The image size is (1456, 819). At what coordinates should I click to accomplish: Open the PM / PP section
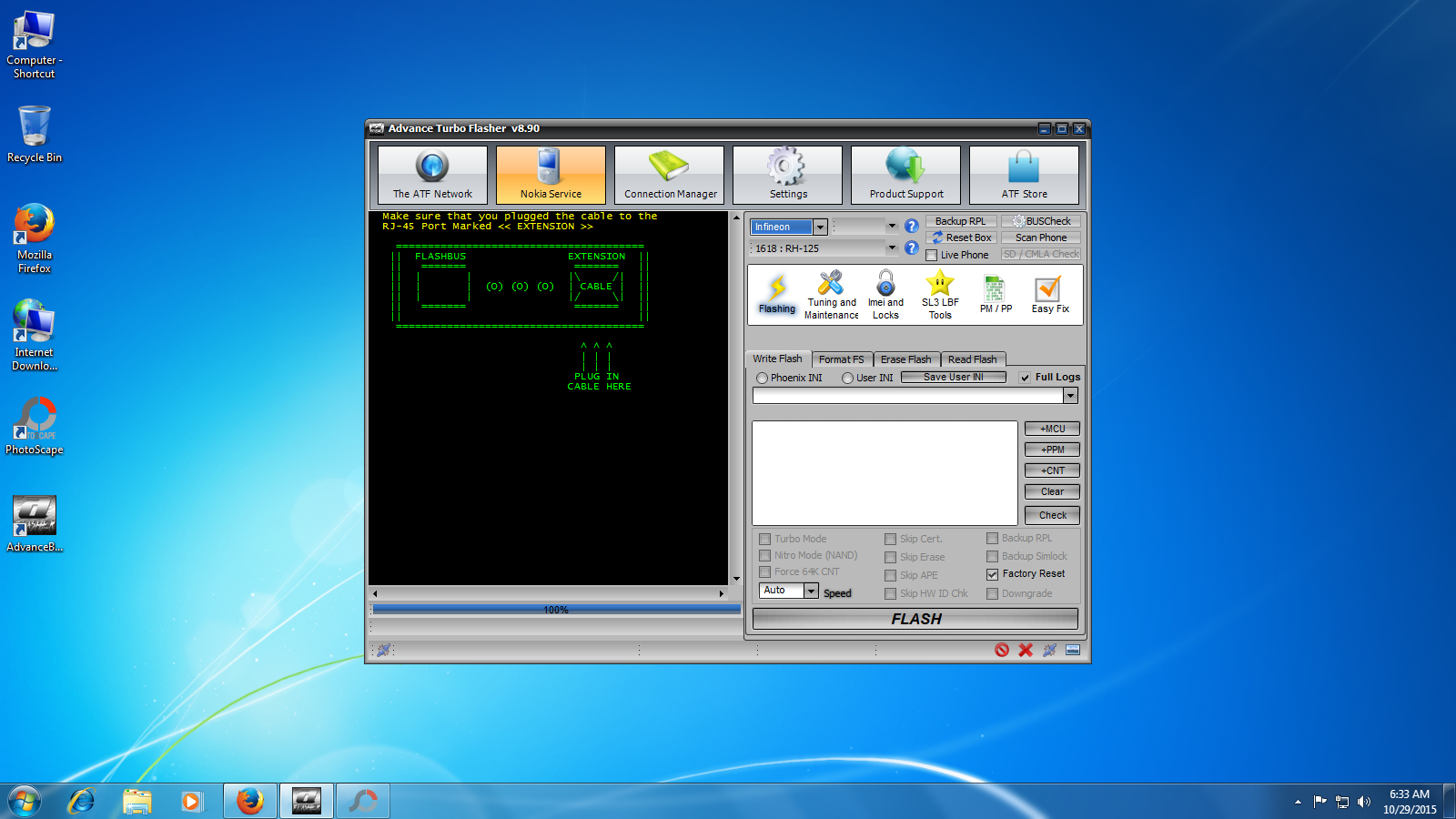pyautogui.click(x=996, y=295)
